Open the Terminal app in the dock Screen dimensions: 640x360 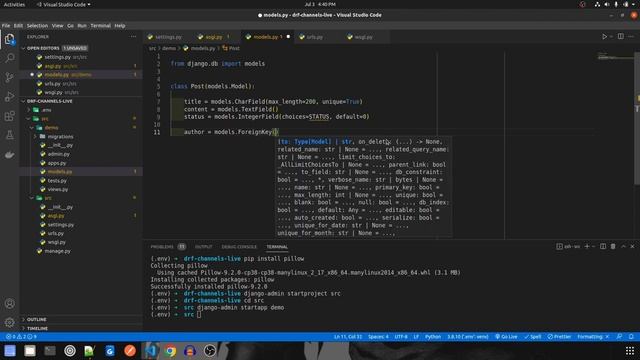click(x=50, y=351)
